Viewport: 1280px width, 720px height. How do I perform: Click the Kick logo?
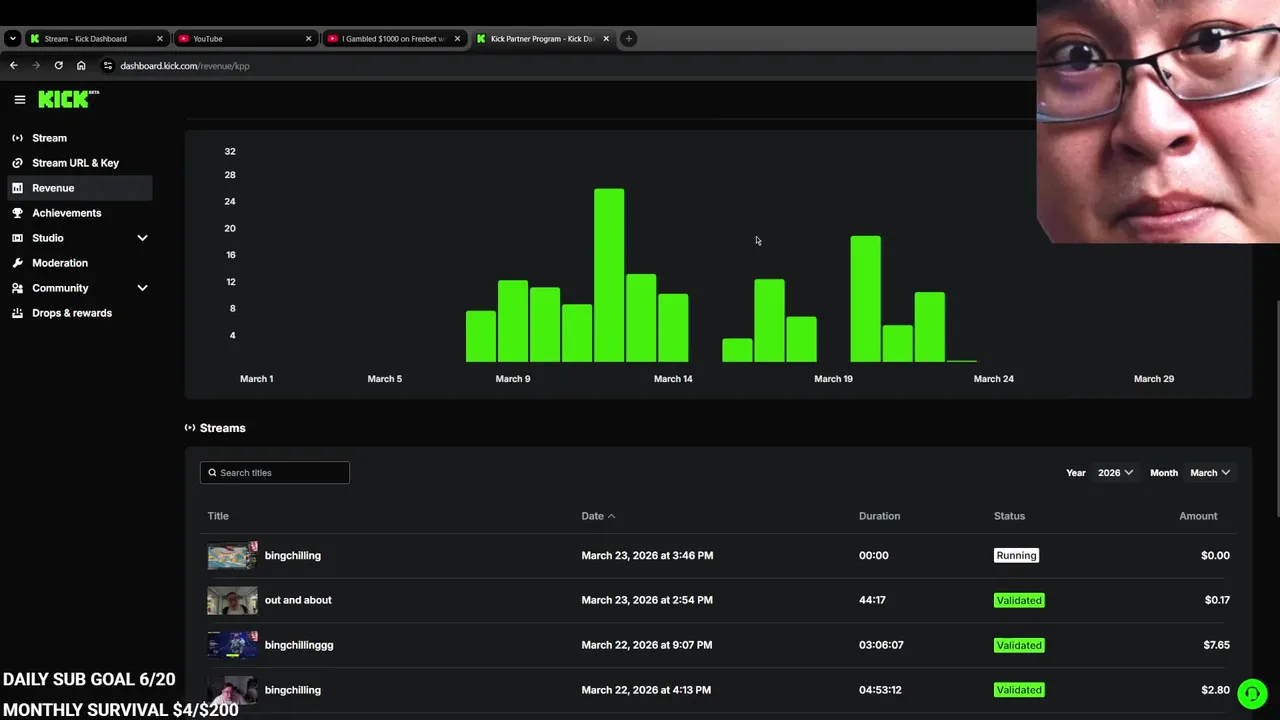pyautogui.click(x=68, y=99)
